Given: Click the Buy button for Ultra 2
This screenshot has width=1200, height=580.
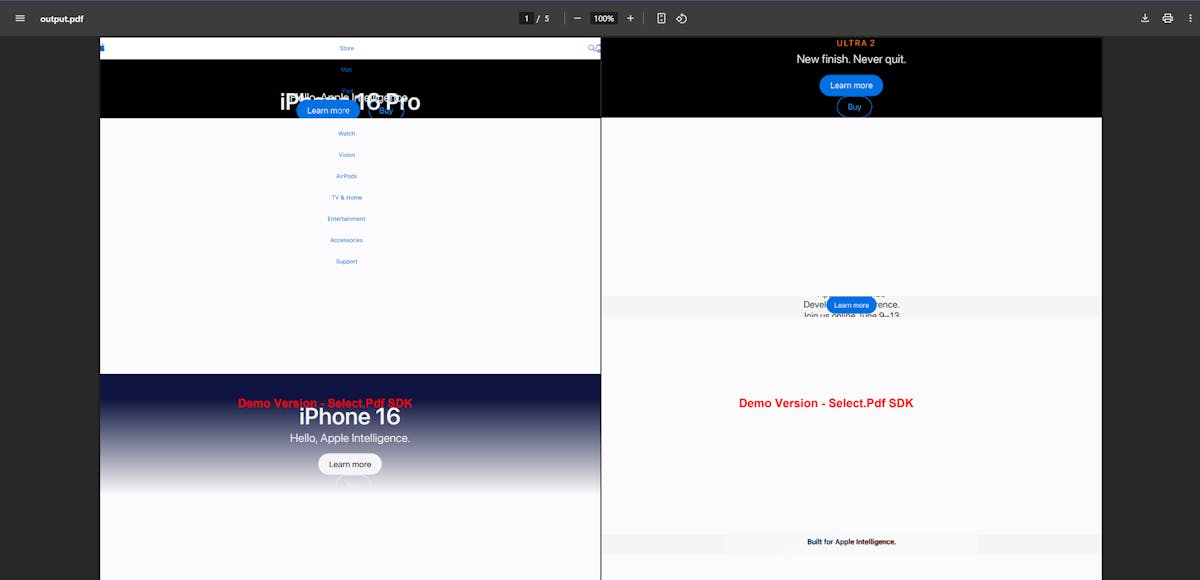Looking at the screenshot, I should (854, 106).
